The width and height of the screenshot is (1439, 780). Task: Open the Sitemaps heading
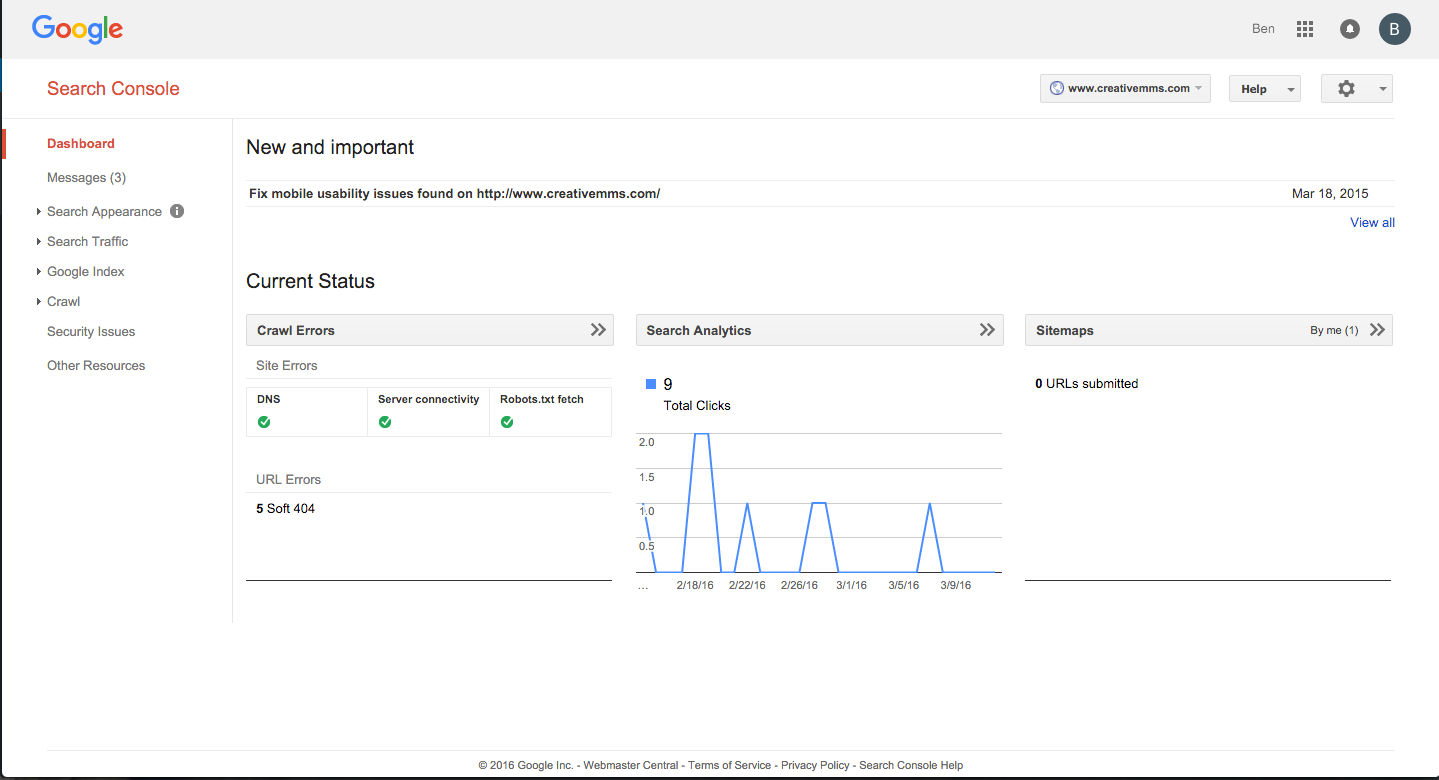1065,330
